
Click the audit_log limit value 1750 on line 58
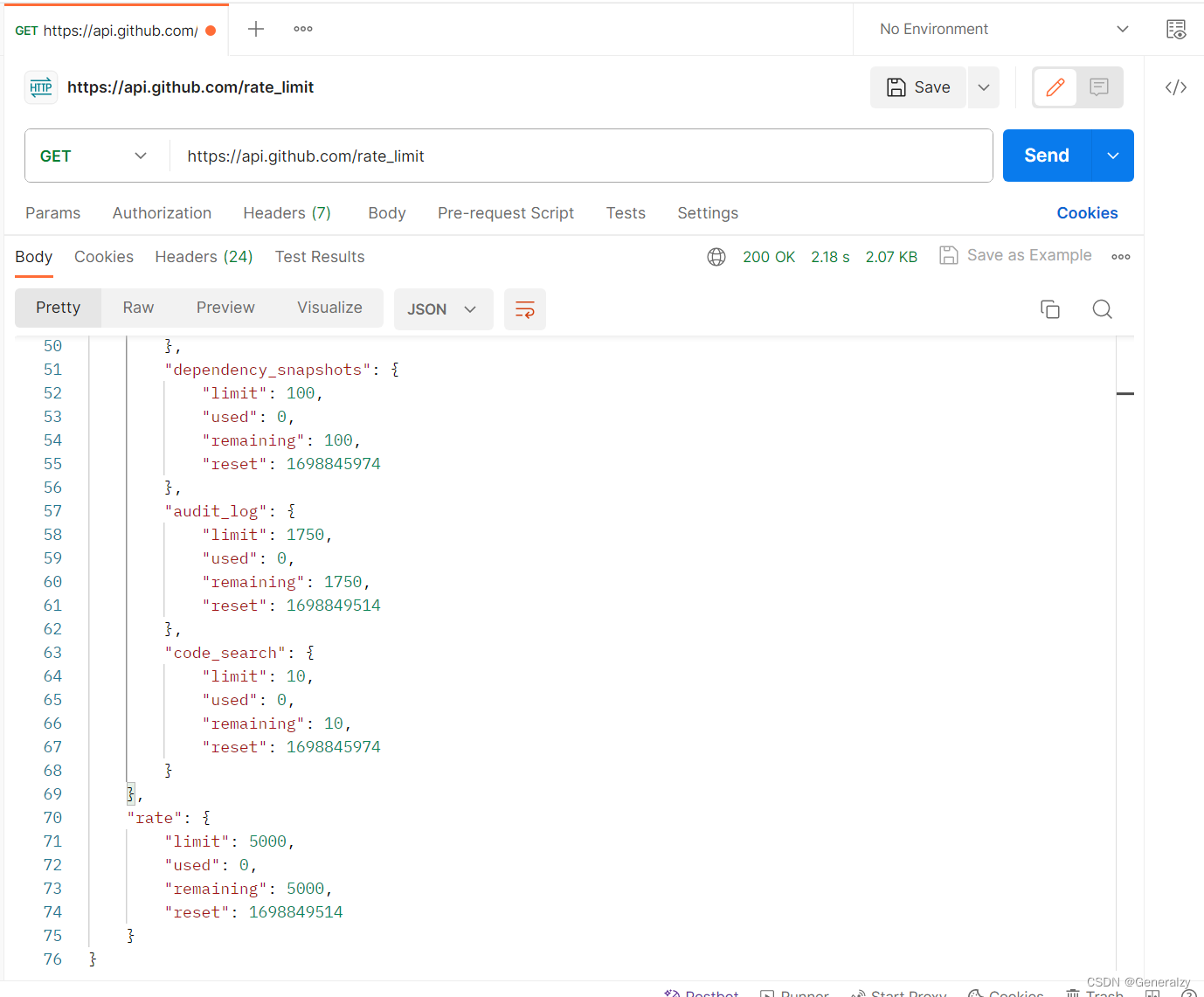305,535
